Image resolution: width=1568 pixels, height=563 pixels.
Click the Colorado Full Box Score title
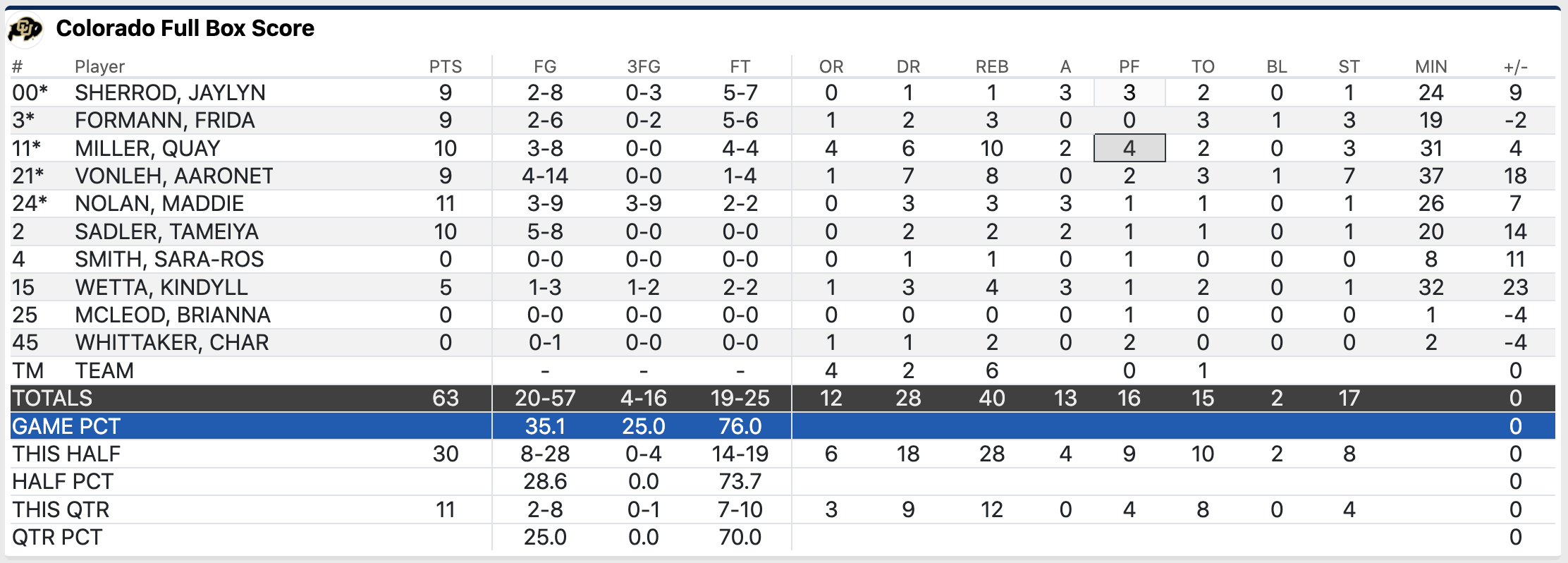185,29
